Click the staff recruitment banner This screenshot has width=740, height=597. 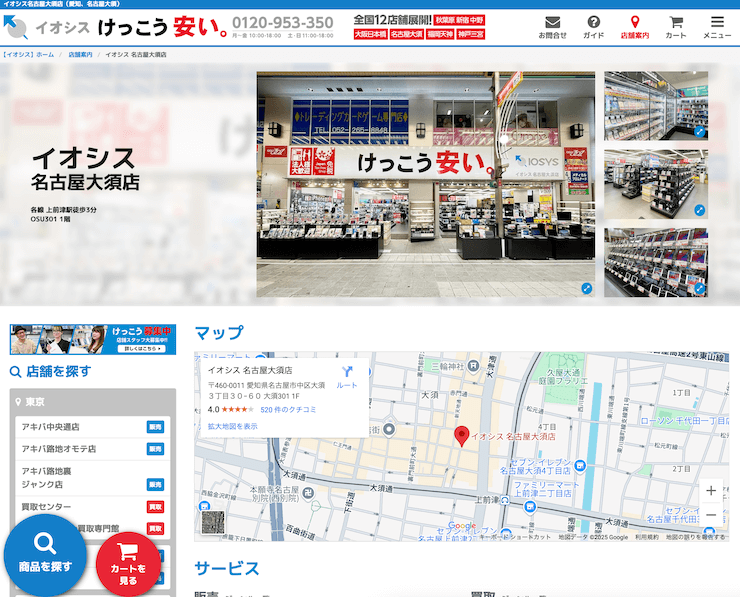pos(93,339)
